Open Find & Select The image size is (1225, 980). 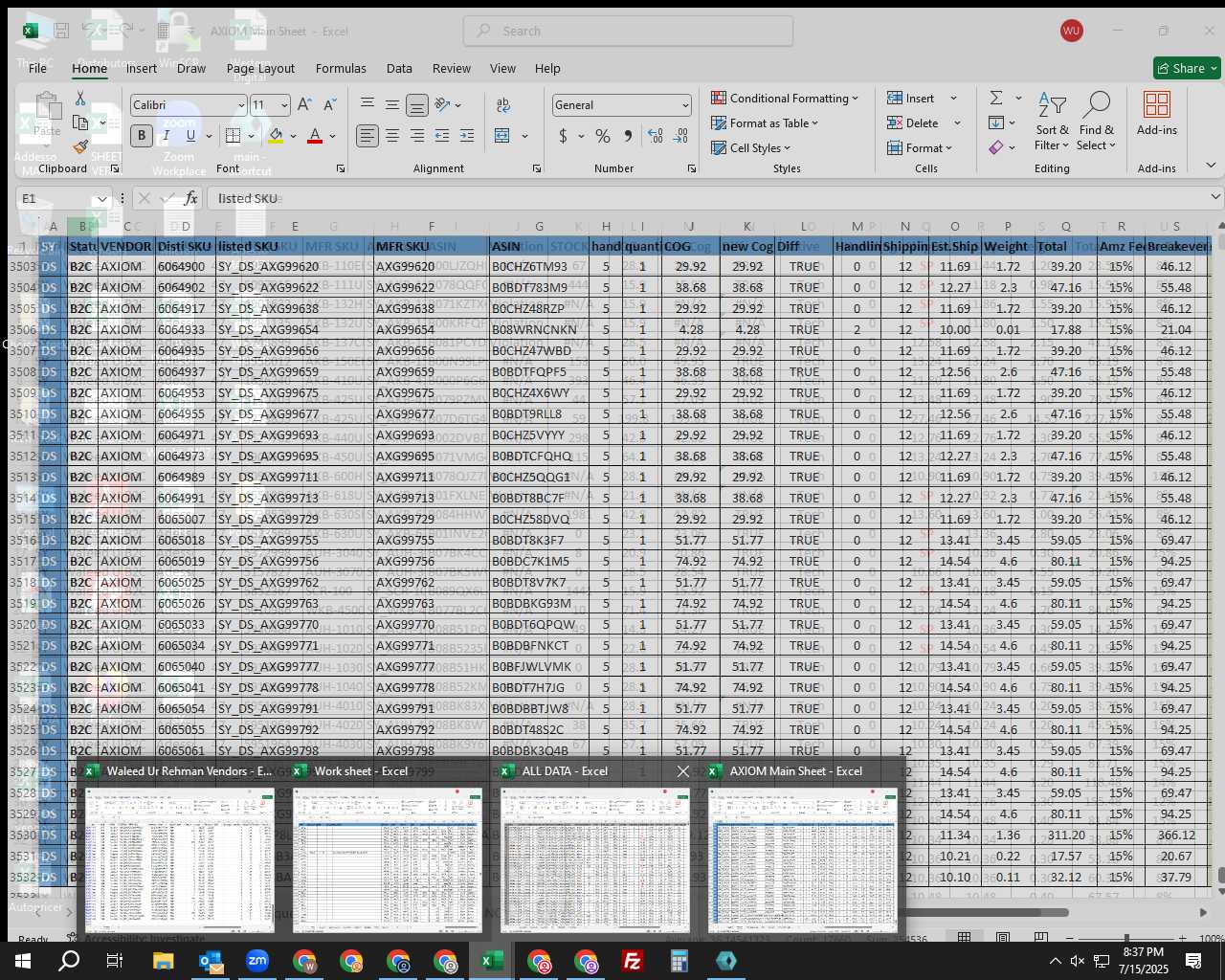pos(1096,122)
